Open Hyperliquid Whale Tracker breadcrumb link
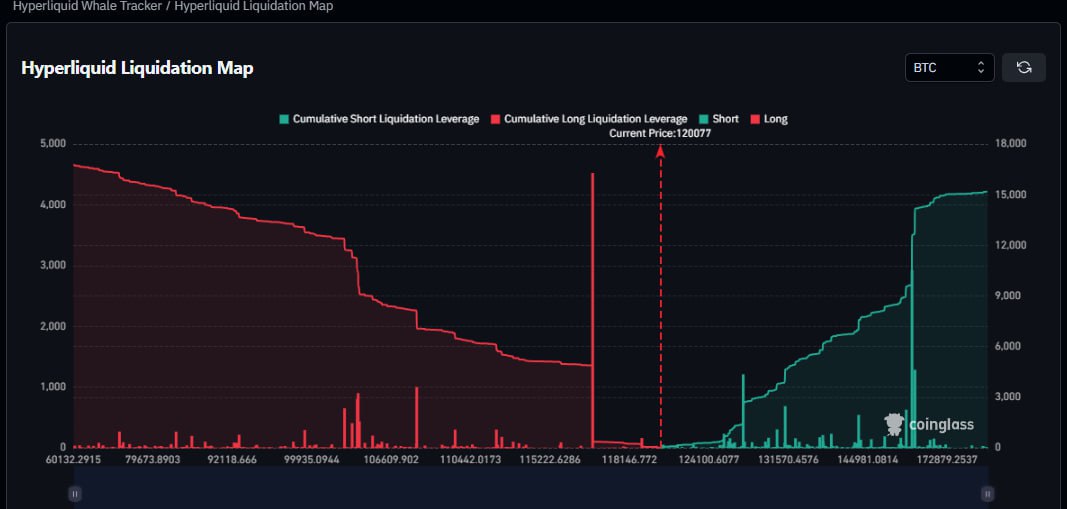 [88, 6]
